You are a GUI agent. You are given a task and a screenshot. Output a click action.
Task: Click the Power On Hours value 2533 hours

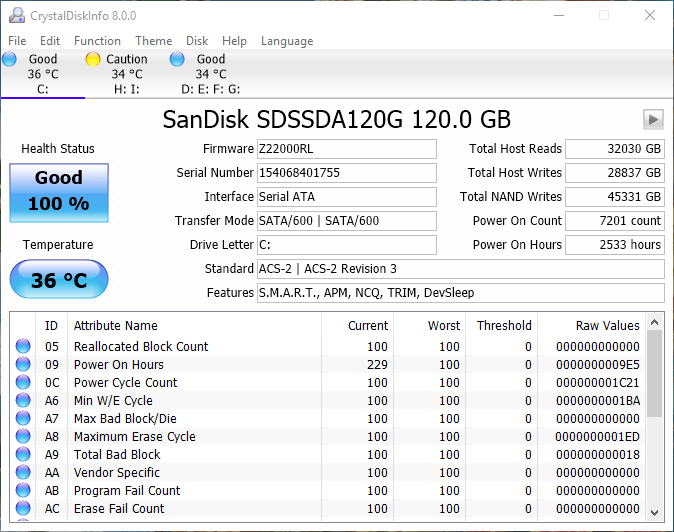615,245
